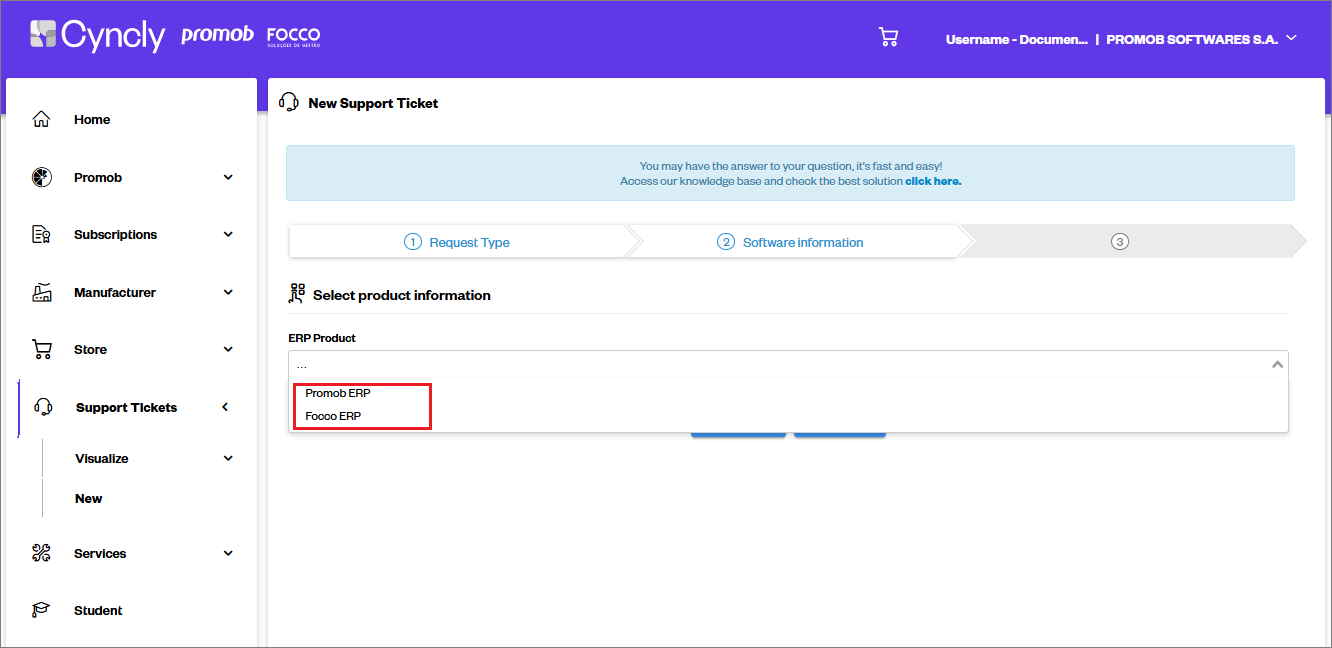The height and width of the screenshot is (648, 1332).
Task: Go to step 1 Request Type
Action: tap(457, 242)
